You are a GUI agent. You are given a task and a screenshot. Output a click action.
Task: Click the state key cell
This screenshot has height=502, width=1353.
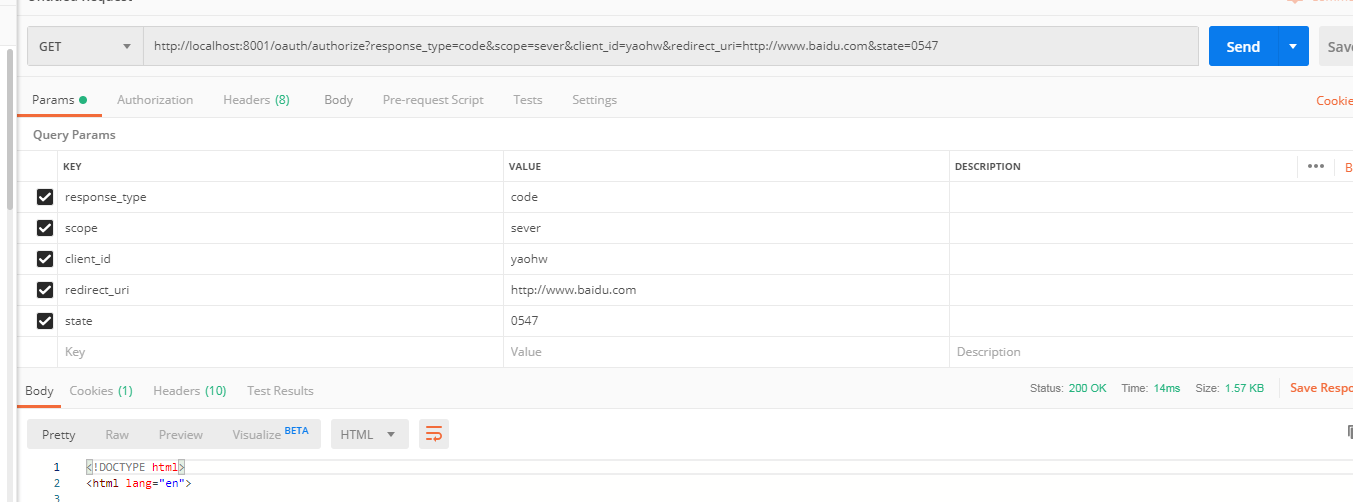(x=280, y=321)
